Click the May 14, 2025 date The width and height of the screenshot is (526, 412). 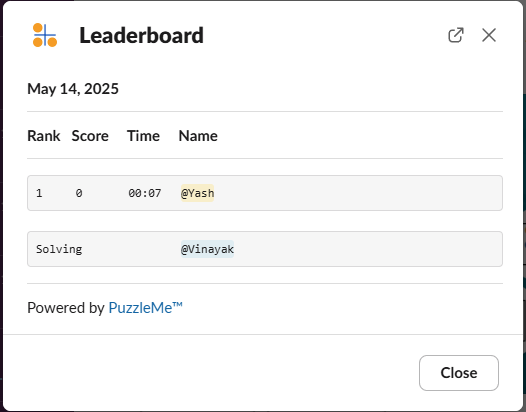73,89
